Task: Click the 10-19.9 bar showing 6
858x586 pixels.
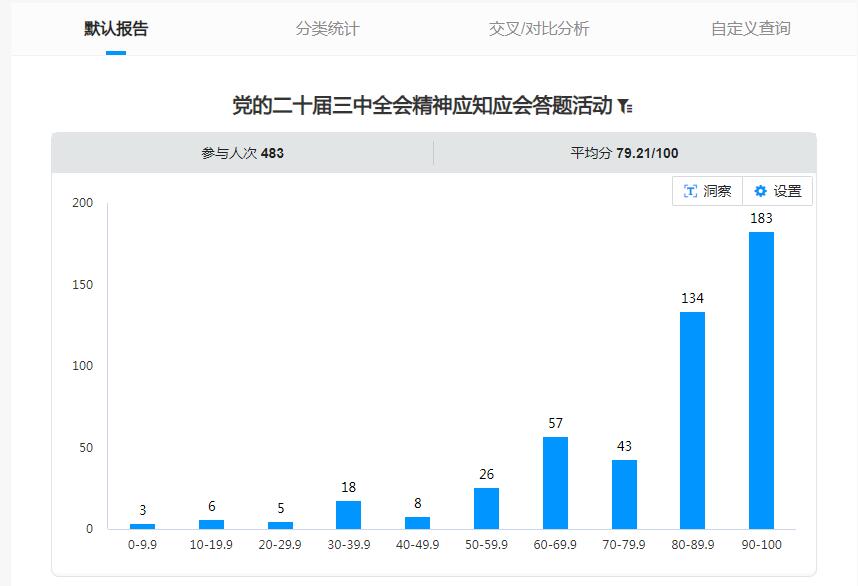Action: click(x=211, y=524)
